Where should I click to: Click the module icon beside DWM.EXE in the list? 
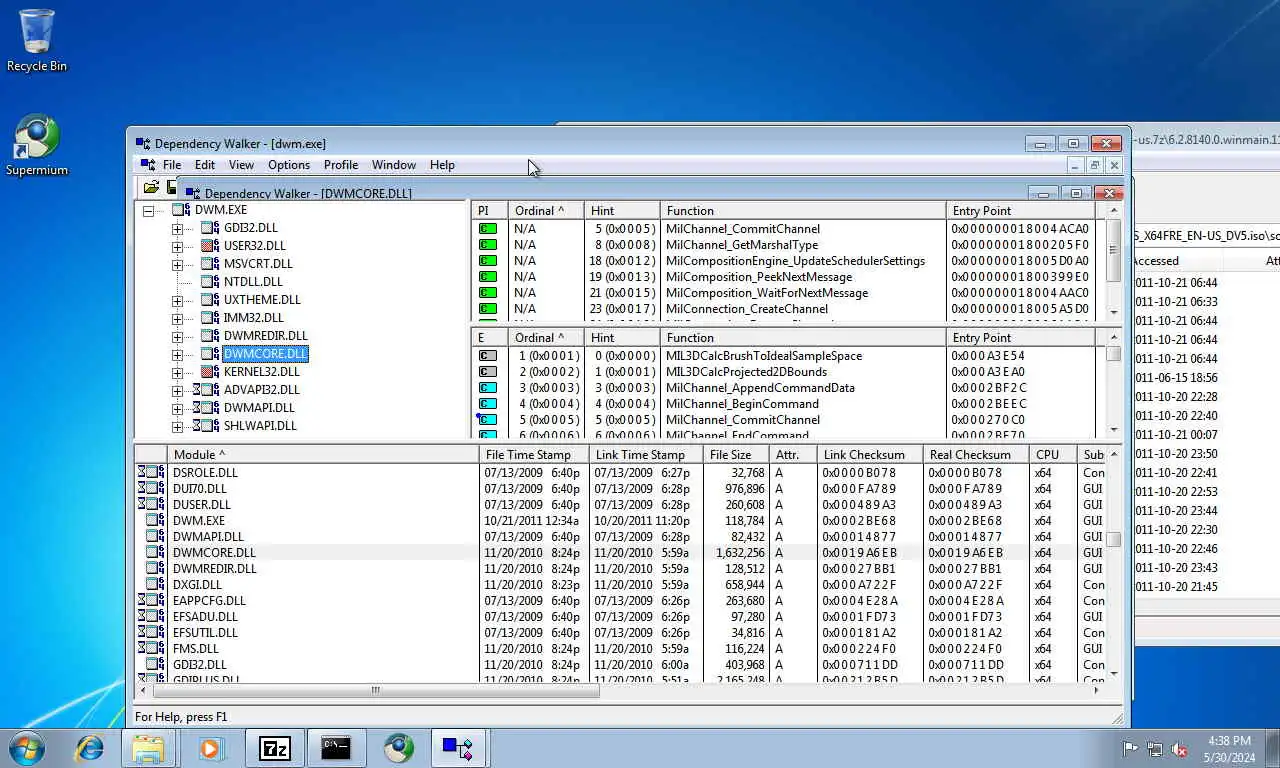(156, 521)
